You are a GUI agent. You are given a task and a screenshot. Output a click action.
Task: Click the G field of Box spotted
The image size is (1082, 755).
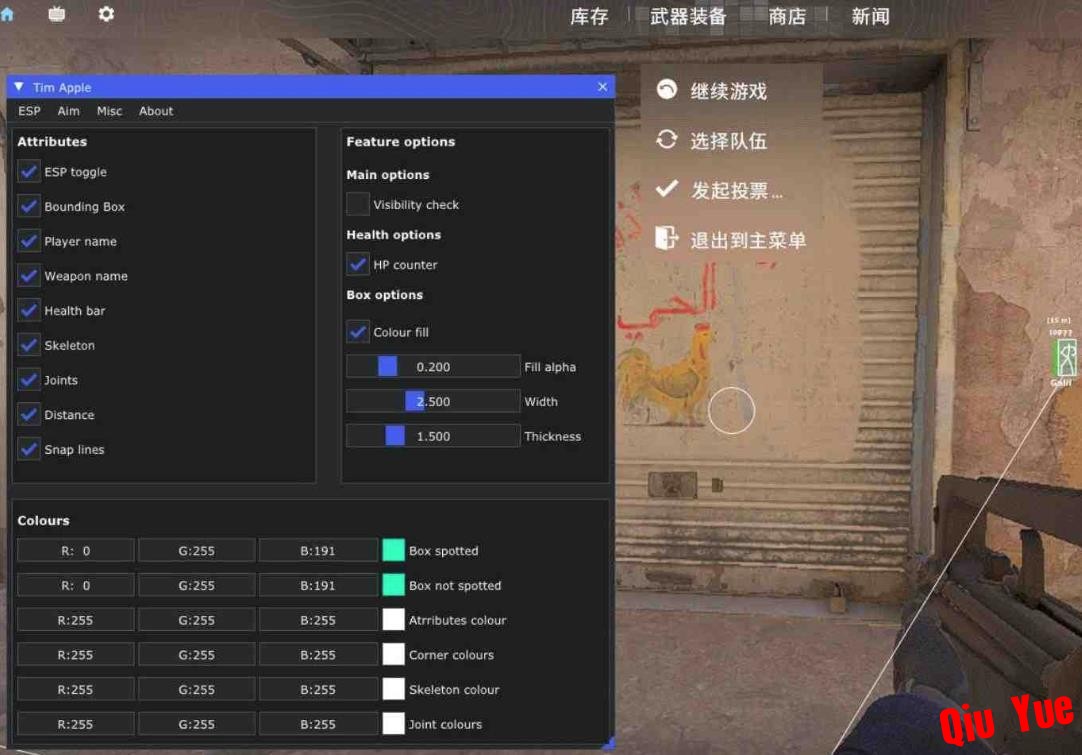197,550
